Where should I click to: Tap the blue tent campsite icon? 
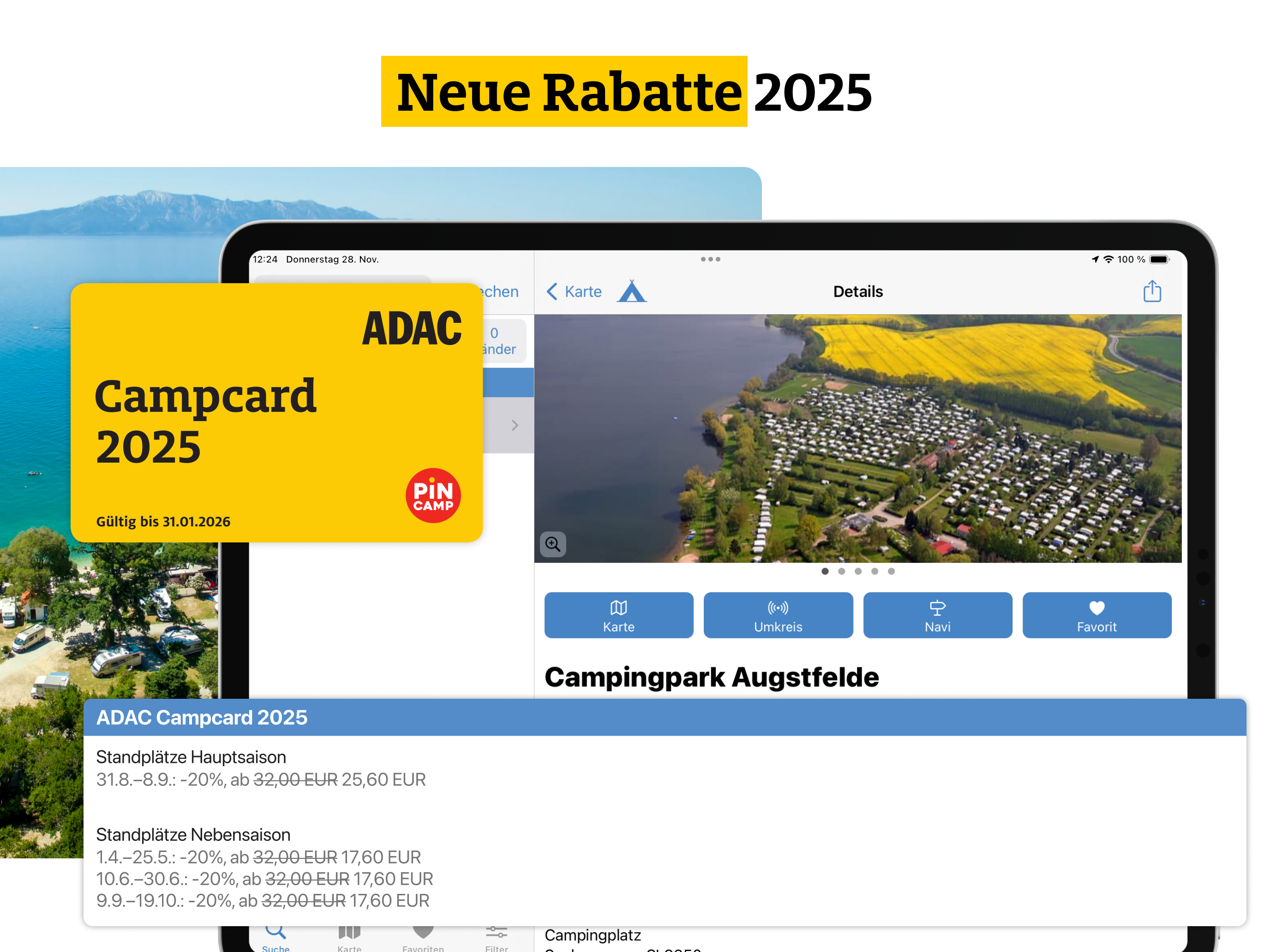(x=632, y=291)
